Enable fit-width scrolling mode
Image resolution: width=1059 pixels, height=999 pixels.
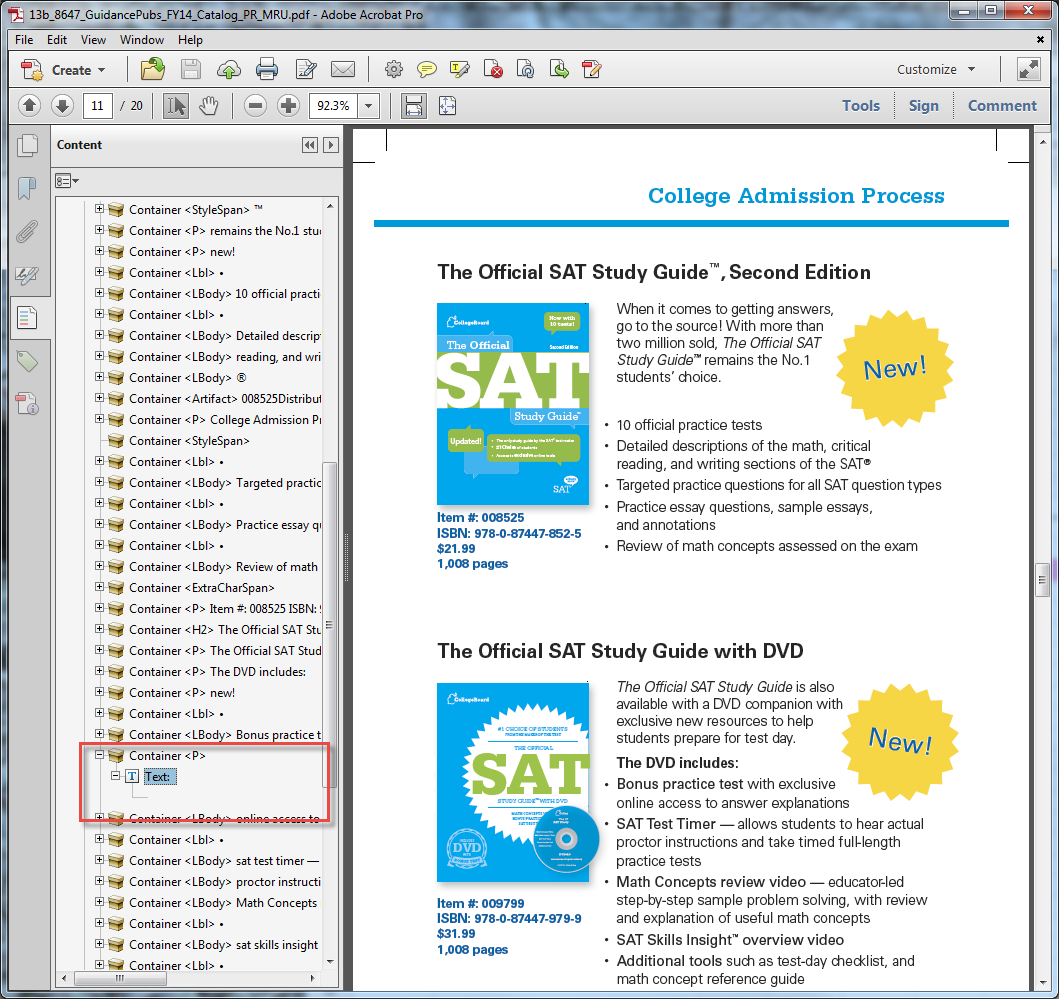pos(413,105)
